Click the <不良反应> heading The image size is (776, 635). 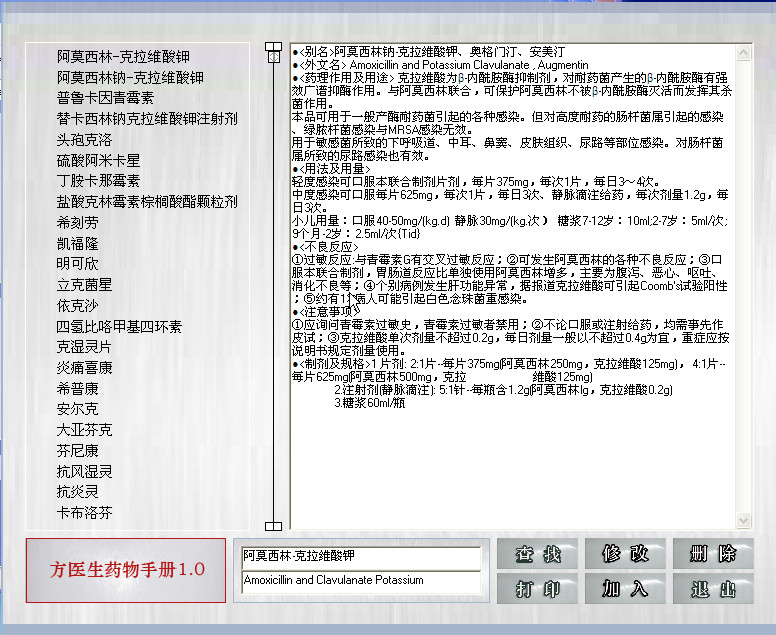click(x=329, y=246)
